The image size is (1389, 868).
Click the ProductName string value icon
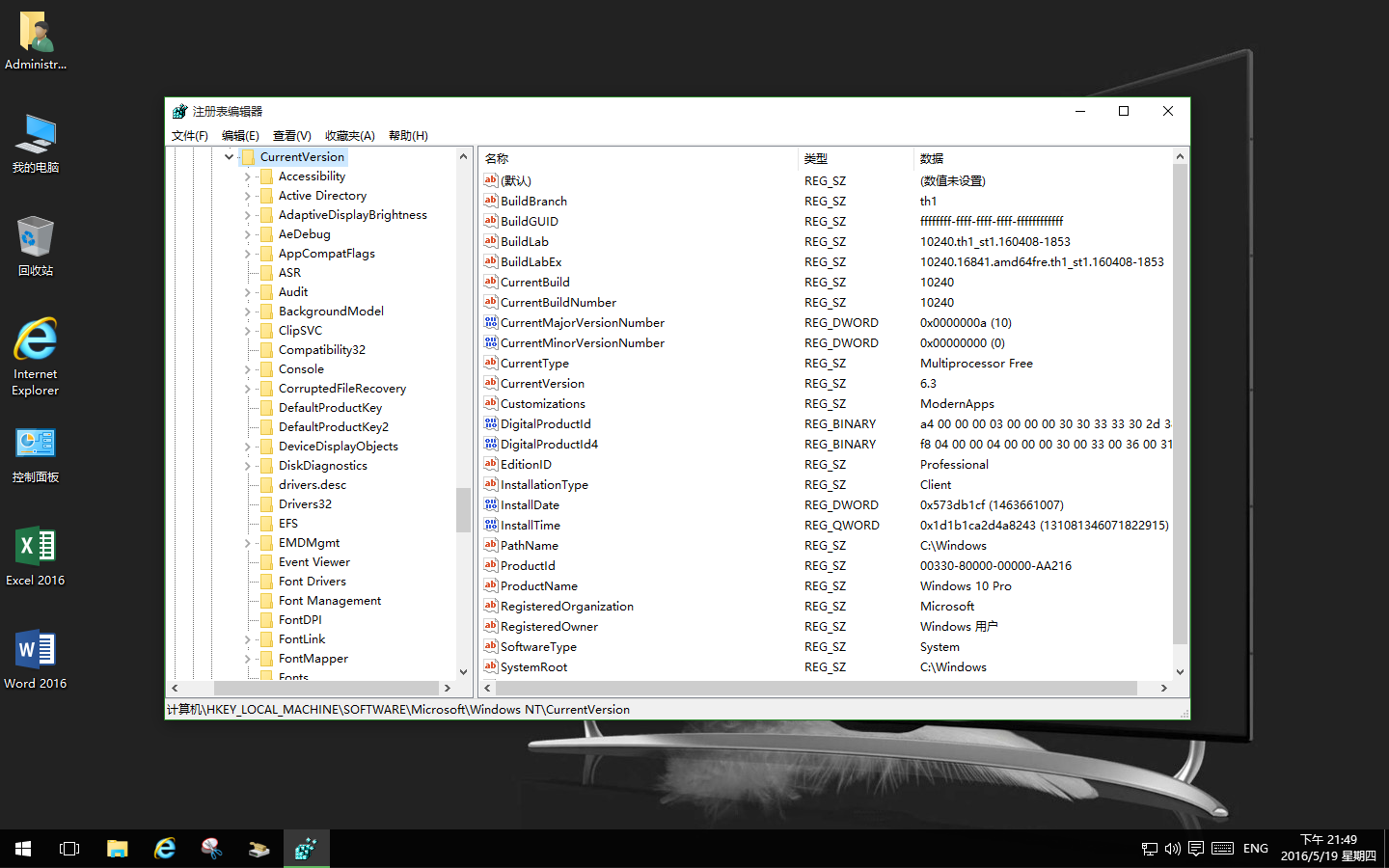pyautogui.click(x=490, y=585)
